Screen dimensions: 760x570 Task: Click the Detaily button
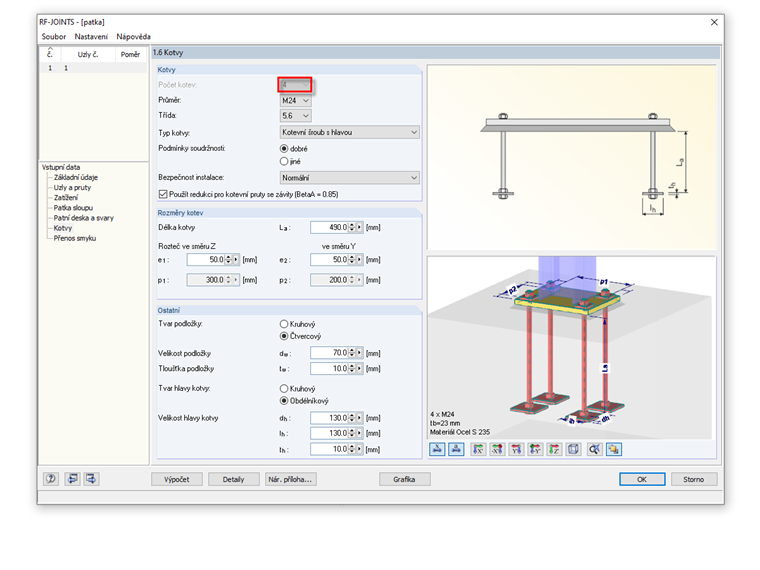coord(234,479)
